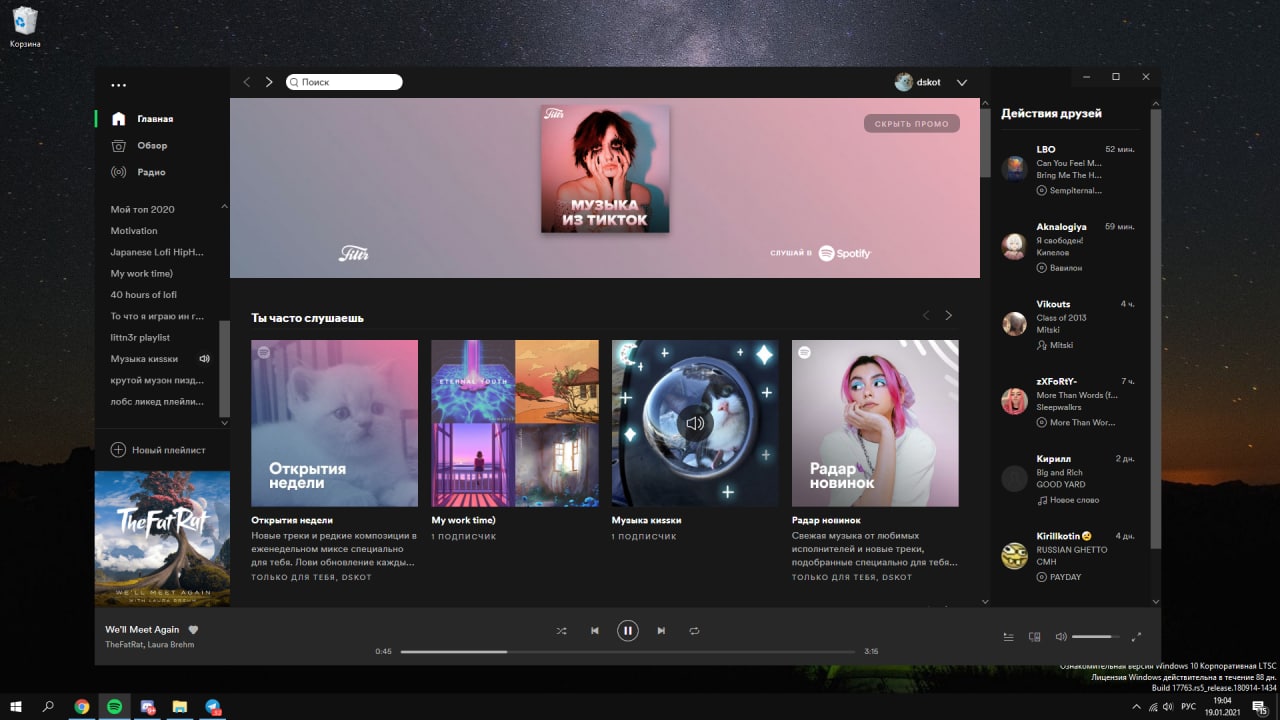Open крутой музон playlist
Image resolution: width=1280 pixels, height=720 pixels.
[x=157, y=380]
